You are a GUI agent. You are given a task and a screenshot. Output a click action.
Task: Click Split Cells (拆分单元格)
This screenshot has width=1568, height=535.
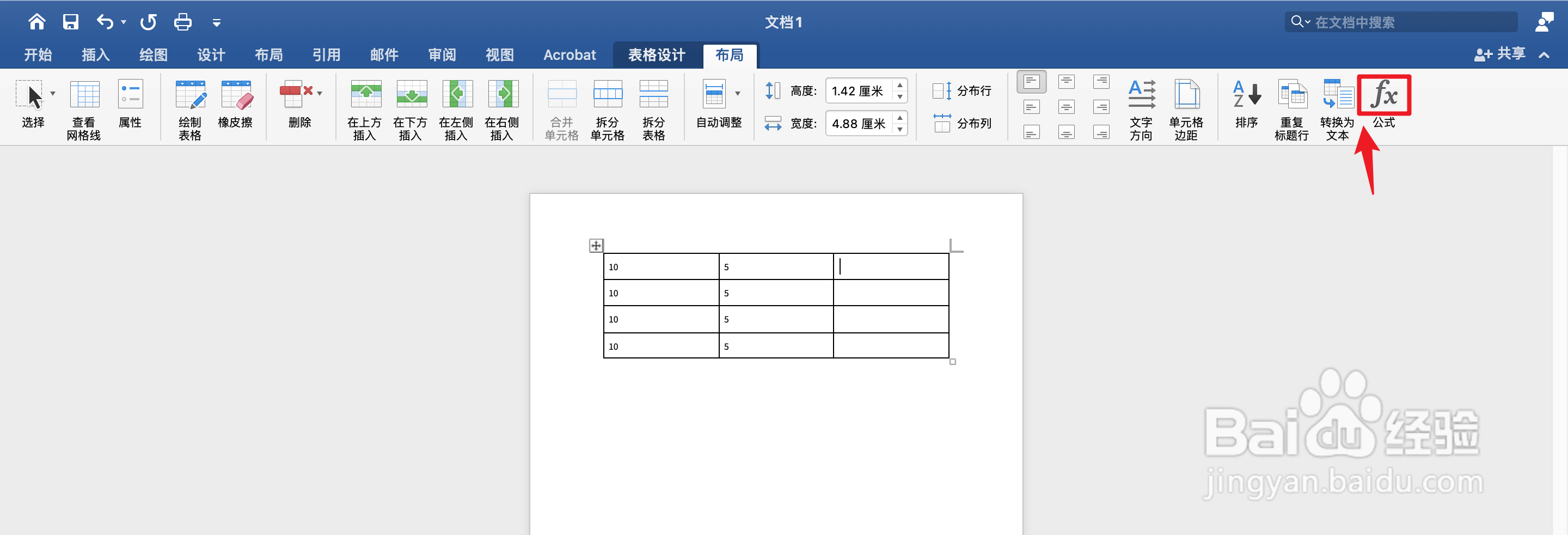coord(608,110)
